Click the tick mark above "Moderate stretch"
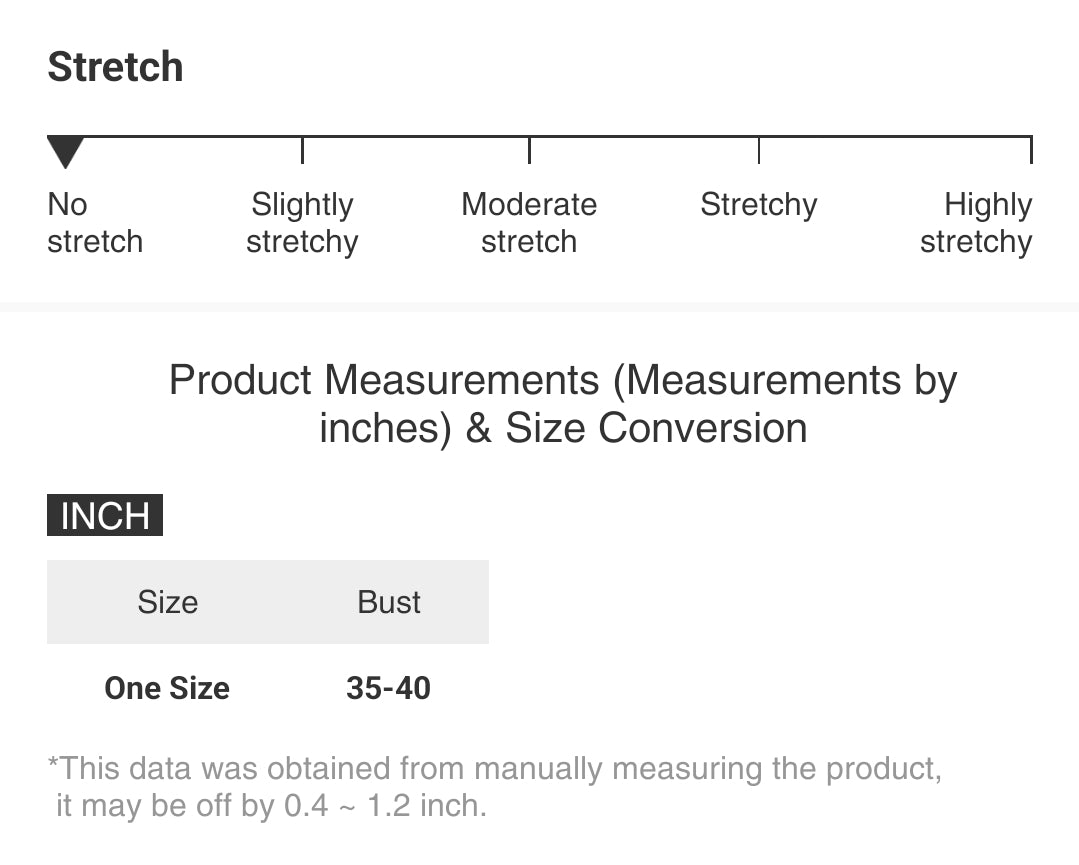1079x865 pixels. tap(529, 150)
